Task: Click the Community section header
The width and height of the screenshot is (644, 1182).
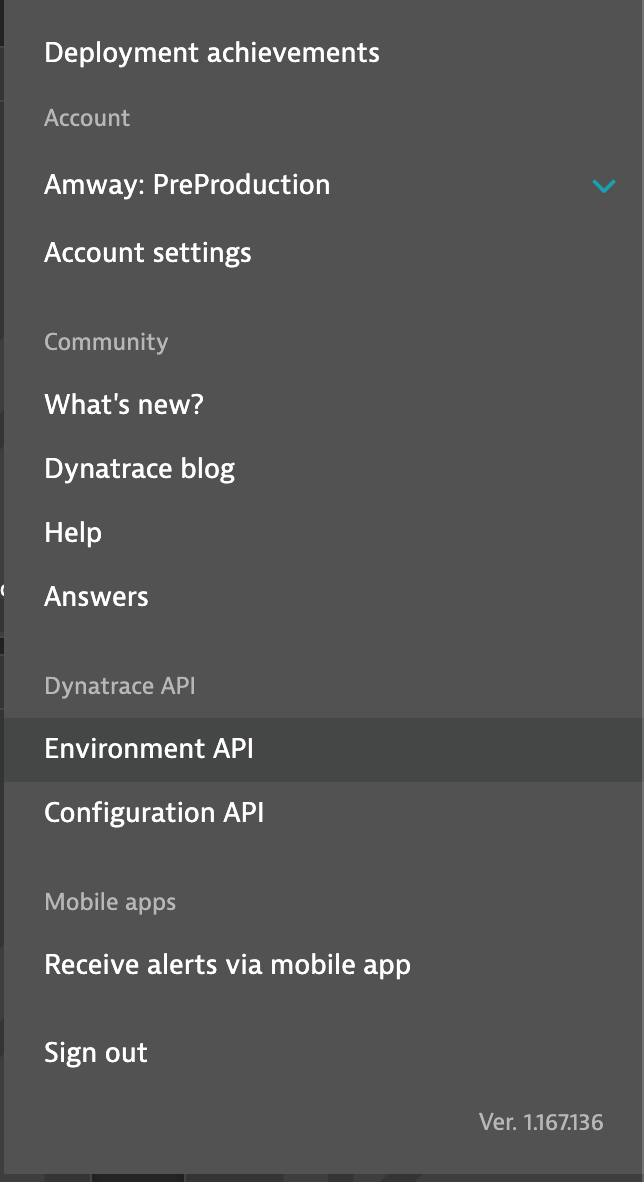Action: [x=106, y=342]
